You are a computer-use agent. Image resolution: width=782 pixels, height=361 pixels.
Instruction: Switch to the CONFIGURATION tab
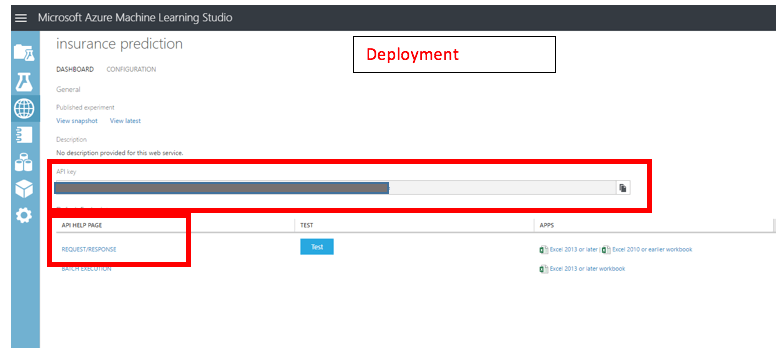click(131, 69)
